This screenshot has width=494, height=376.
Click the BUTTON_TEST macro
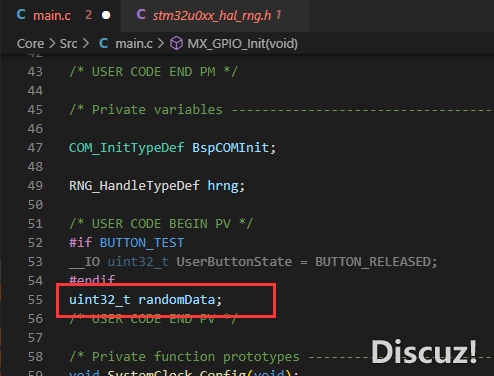pyautogui.click(x=142, y=243)
